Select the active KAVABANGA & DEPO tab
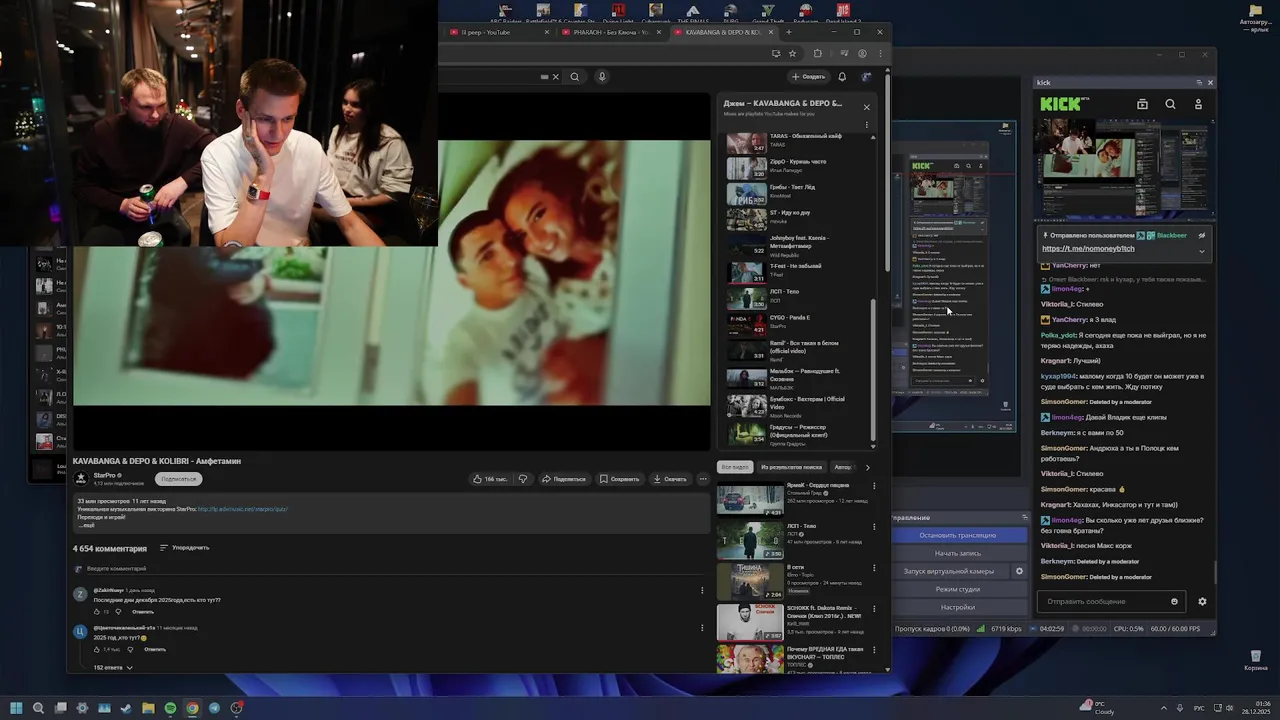Screen dimensions: 1280x720 [x=722, y=32]
